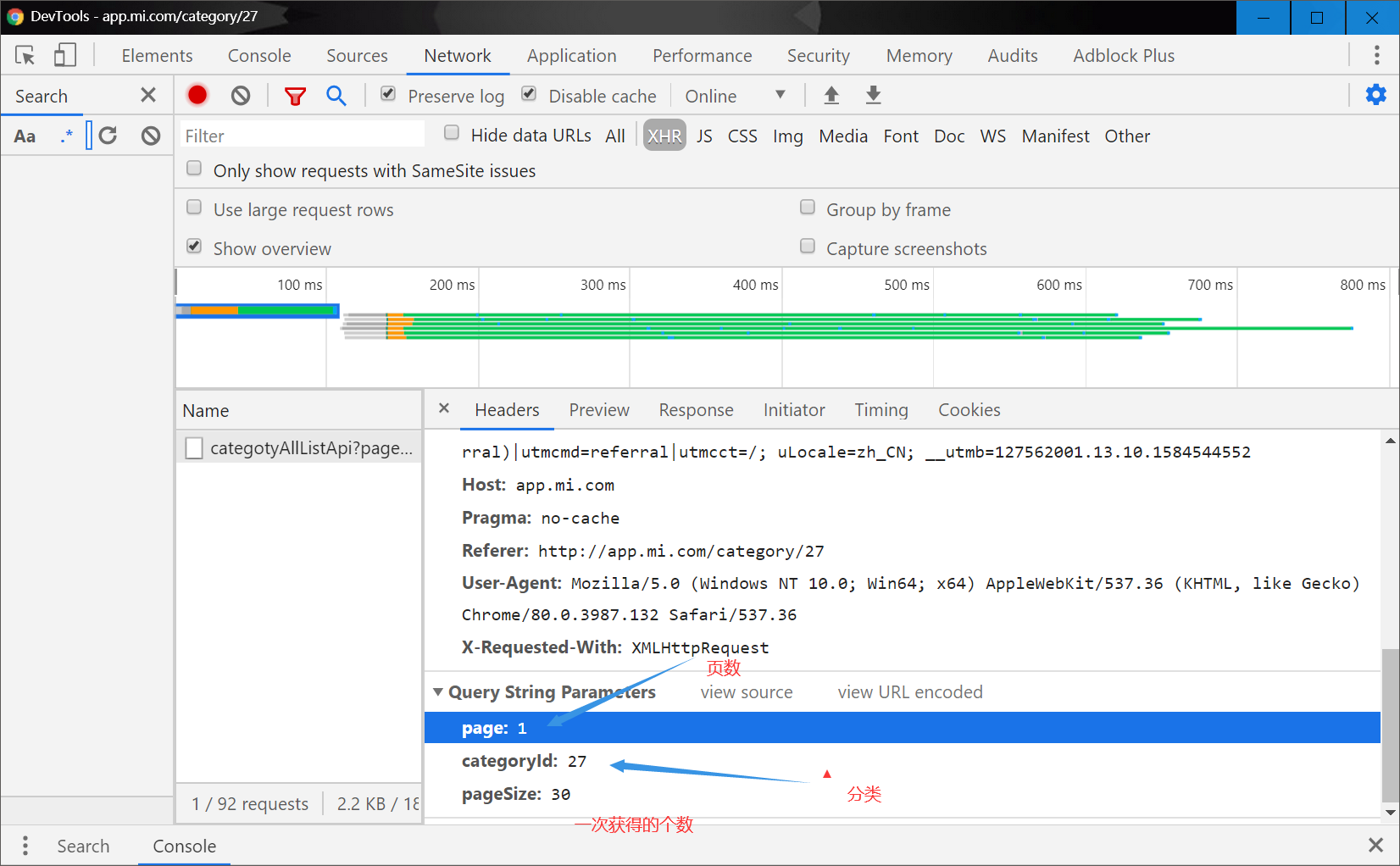The height and width of the screenshot is (866, 1400).
Task: Toggle the red filter funnel icon
Action: (295, 96)
